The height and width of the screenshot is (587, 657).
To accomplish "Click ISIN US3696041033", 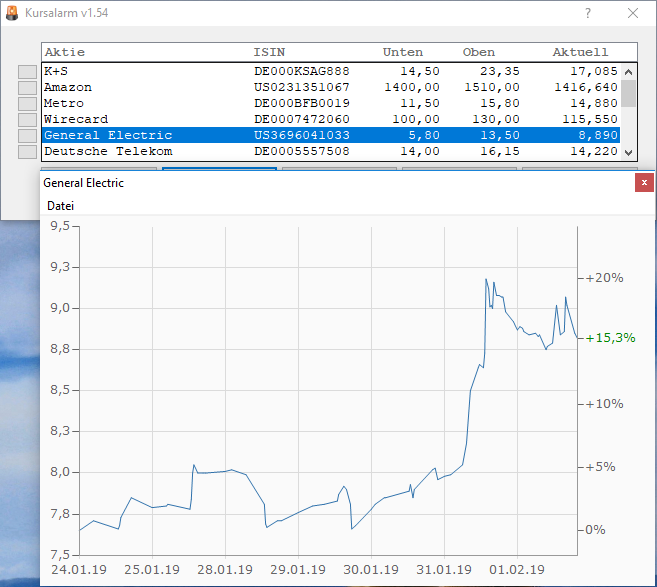I will pos(302,135).
